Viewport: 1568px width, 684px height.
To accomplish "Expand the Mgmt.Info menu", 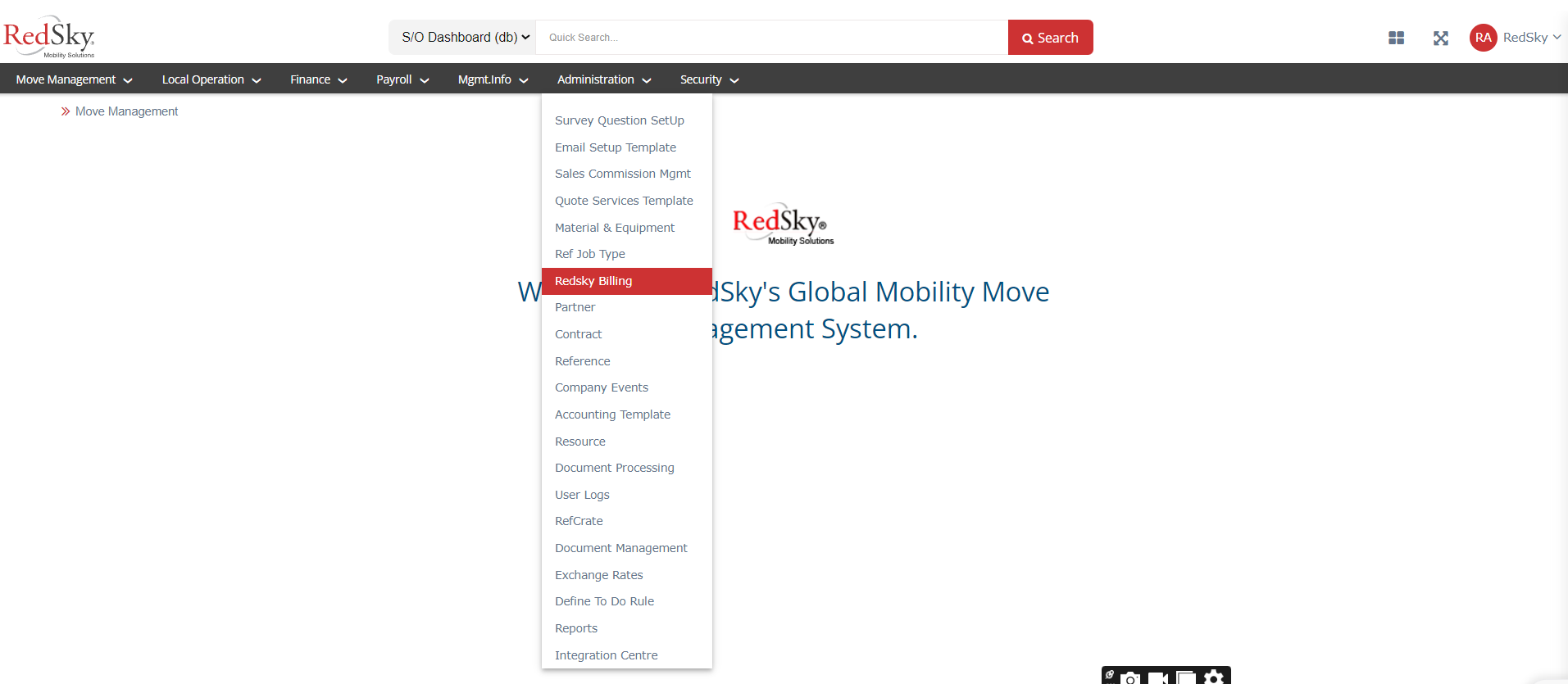I will 493,79.
